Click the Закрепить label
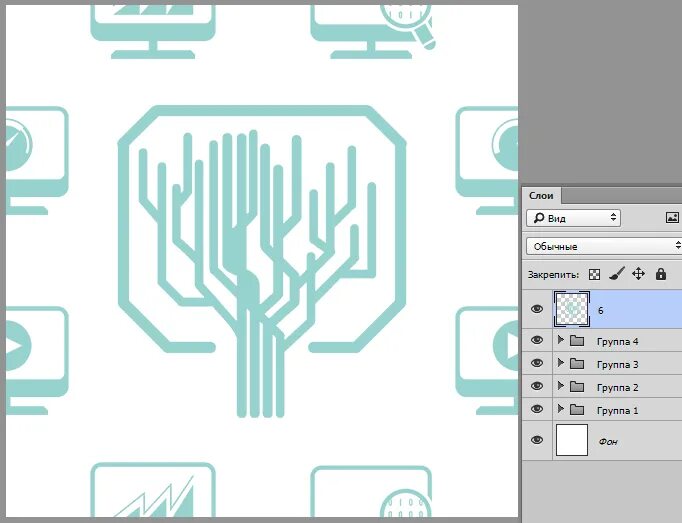682x523 pixels. point(554,275)
